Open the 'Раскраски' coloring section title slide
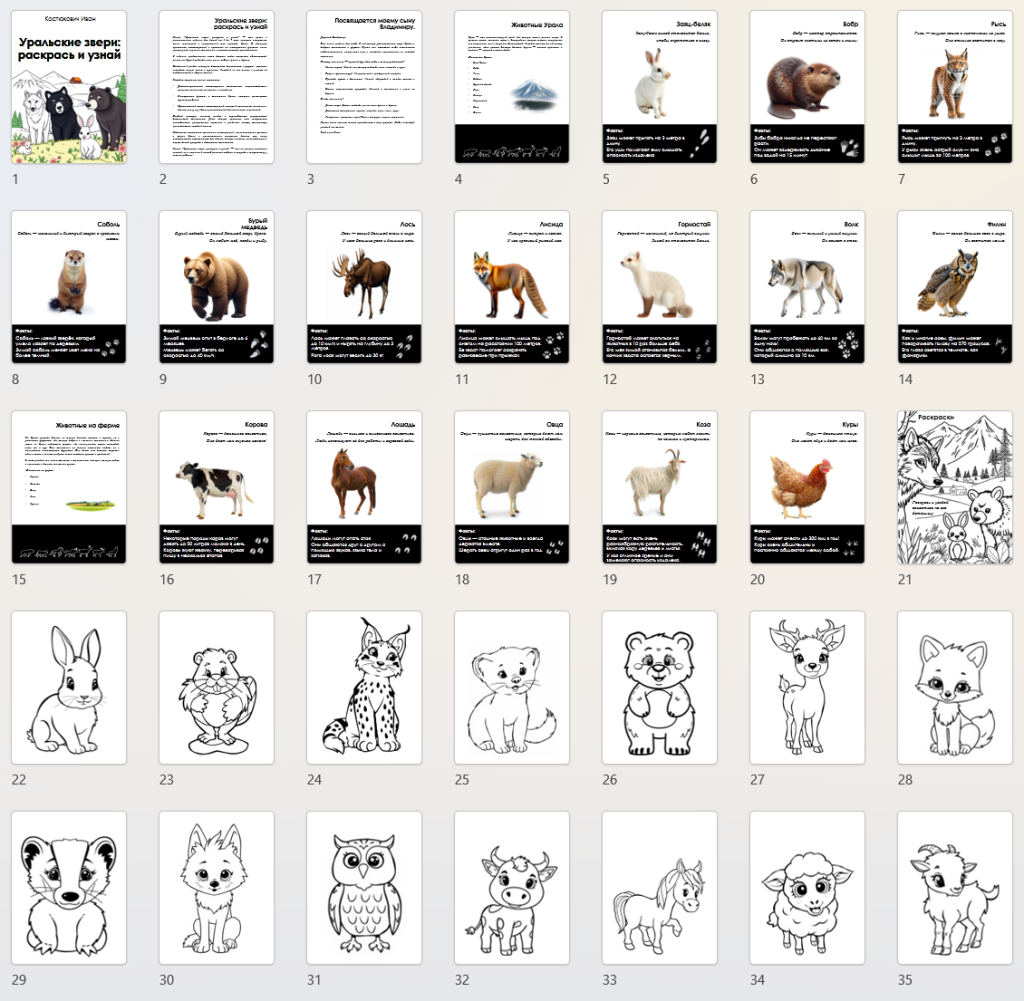 coord(955,487)
